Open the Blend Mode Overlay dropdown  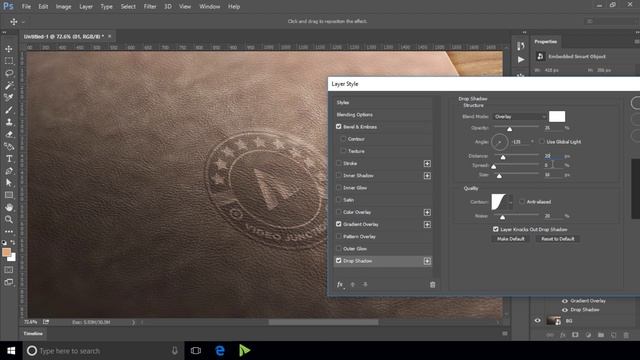coord(519,117)
